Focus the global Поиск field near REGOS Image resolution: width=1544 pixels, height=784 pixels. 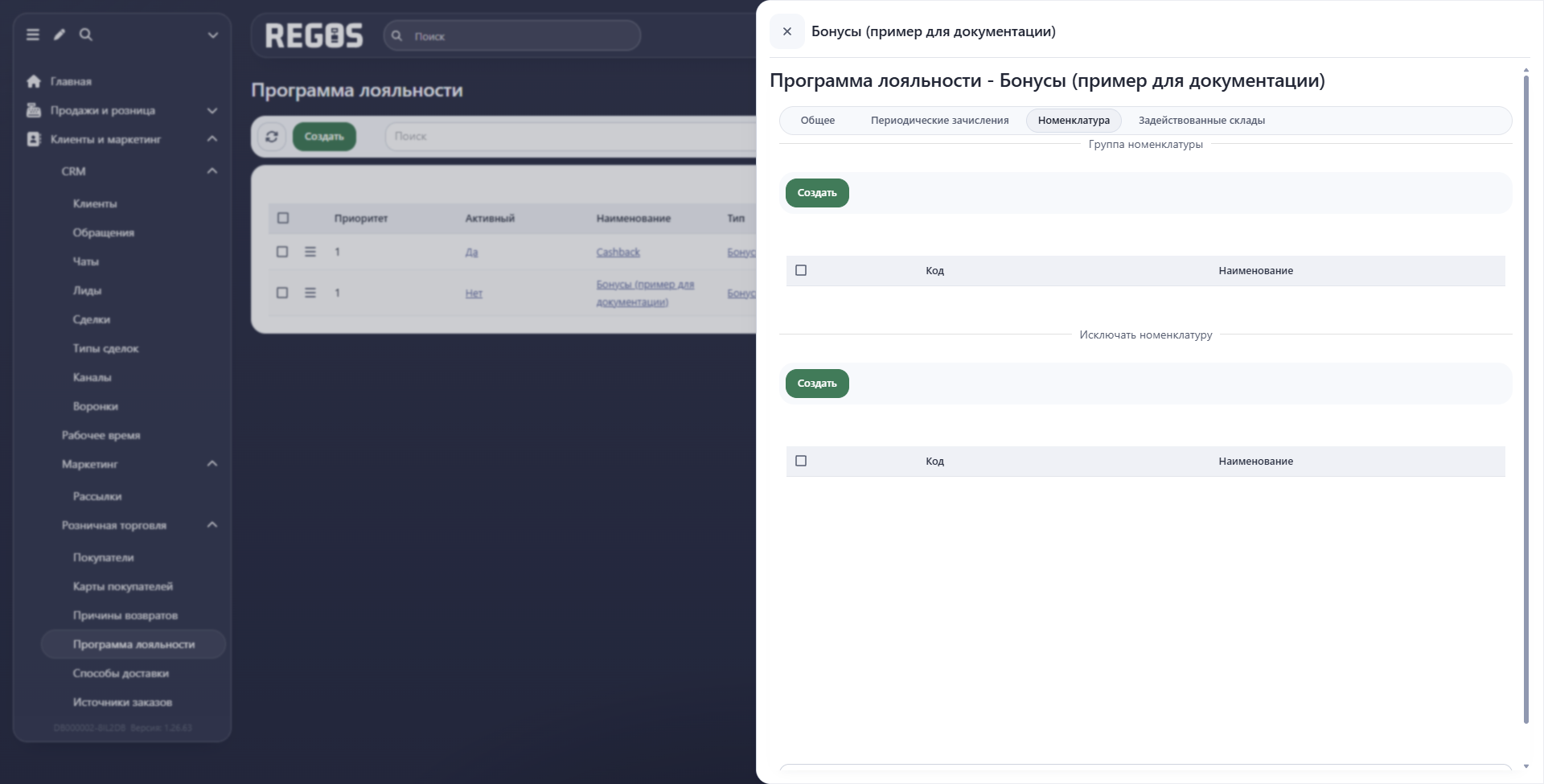point(512,36)
